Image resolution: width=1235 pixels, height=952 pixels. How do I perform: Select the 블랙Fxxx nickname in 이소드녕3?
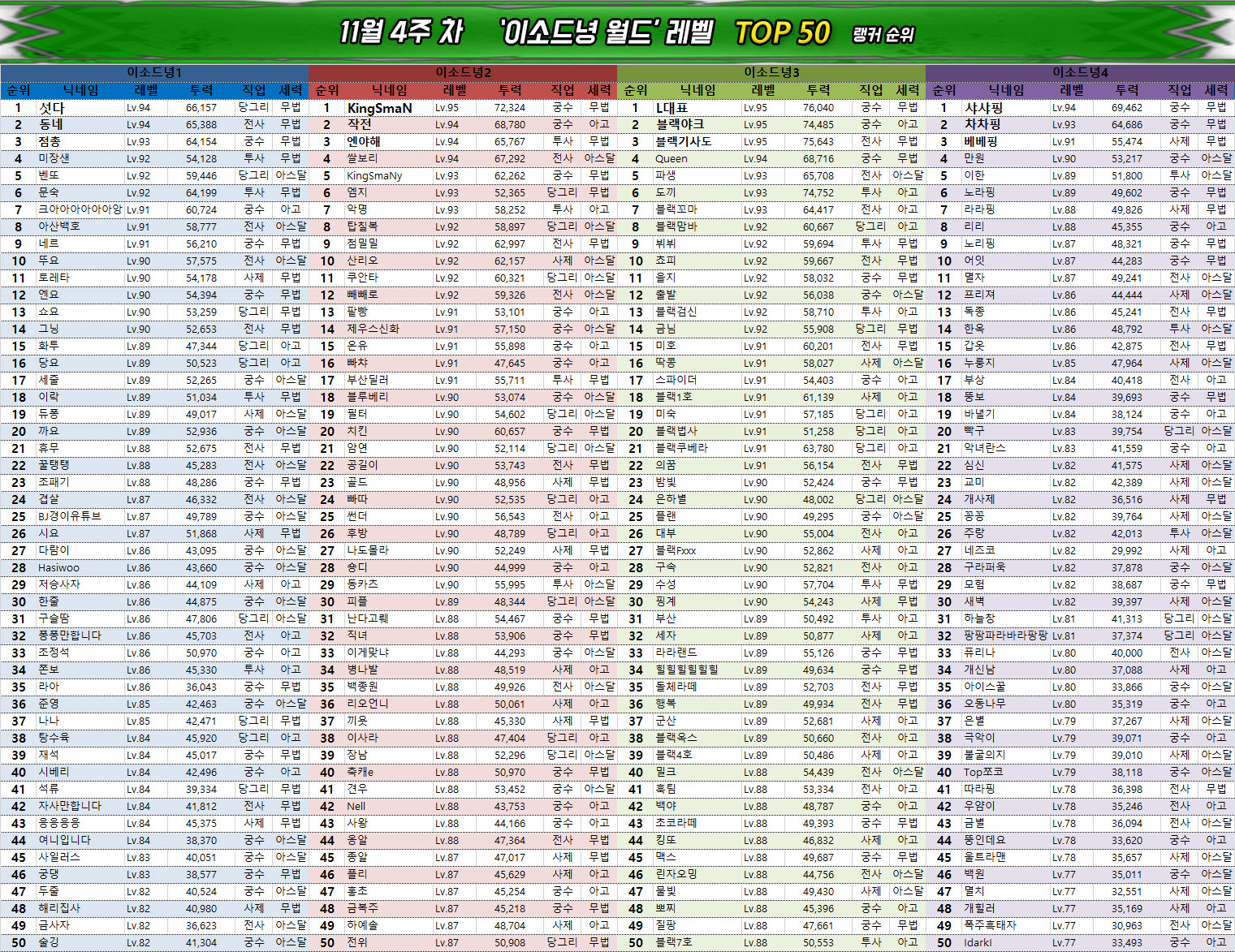pyautogui.click(x=676, y=551)
